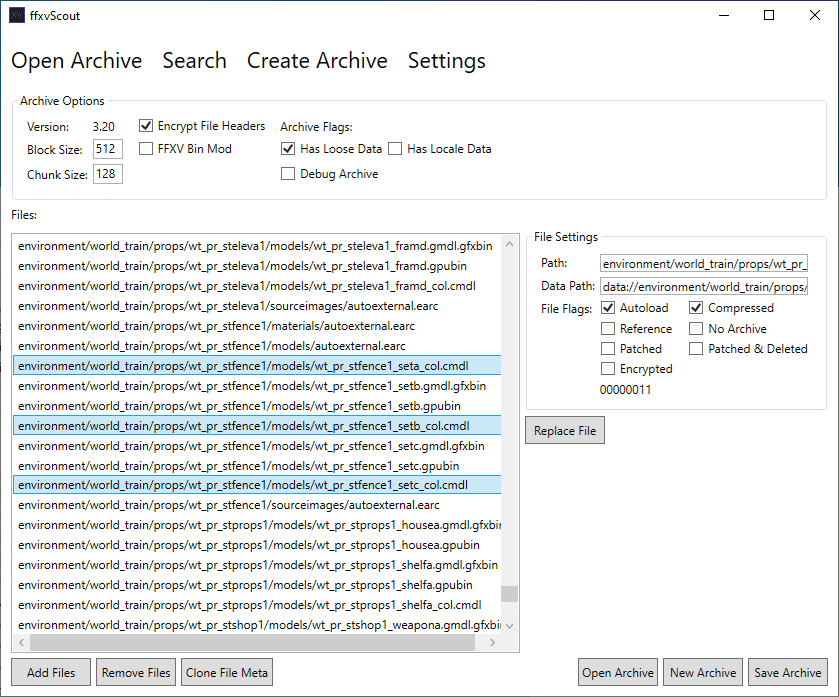Toggle the Debug Archive checkbox
Image resolution: width=839 pixels, height=697 pixels.
[289, 174]
